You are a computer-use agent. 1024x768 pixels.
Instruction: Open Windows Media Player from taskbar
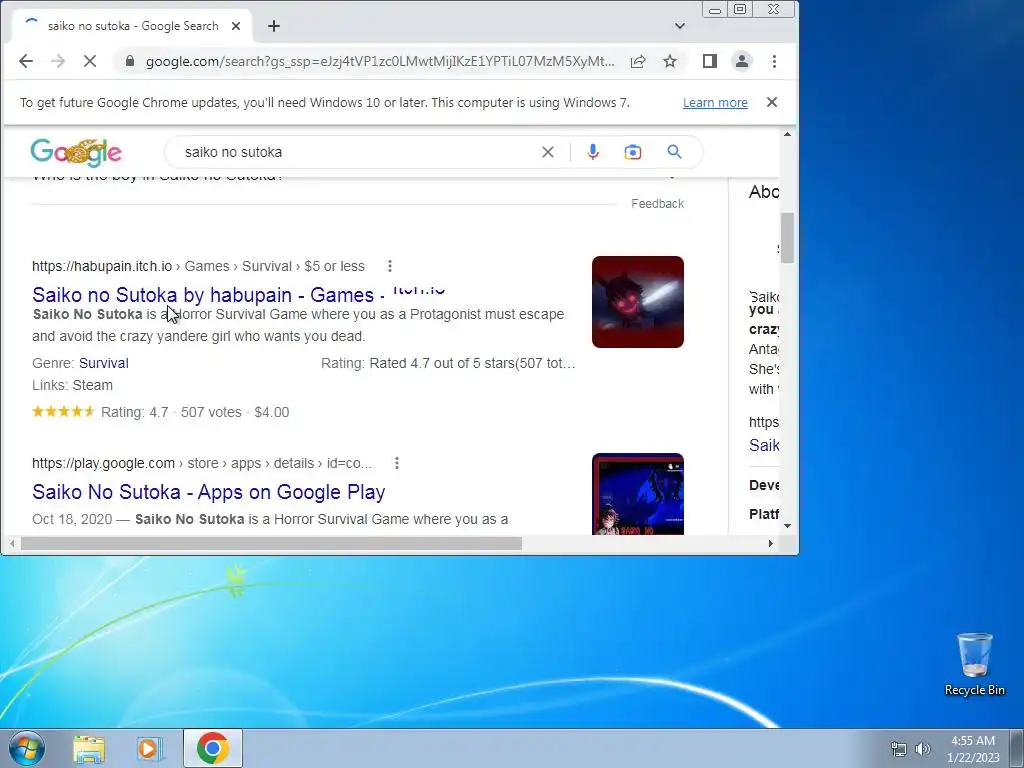click(150, 748)
